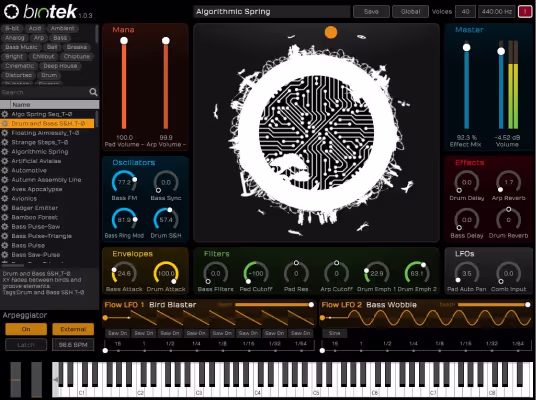Click the Drum Delay effect knob
Screen dimensions: 536x400
467,183
